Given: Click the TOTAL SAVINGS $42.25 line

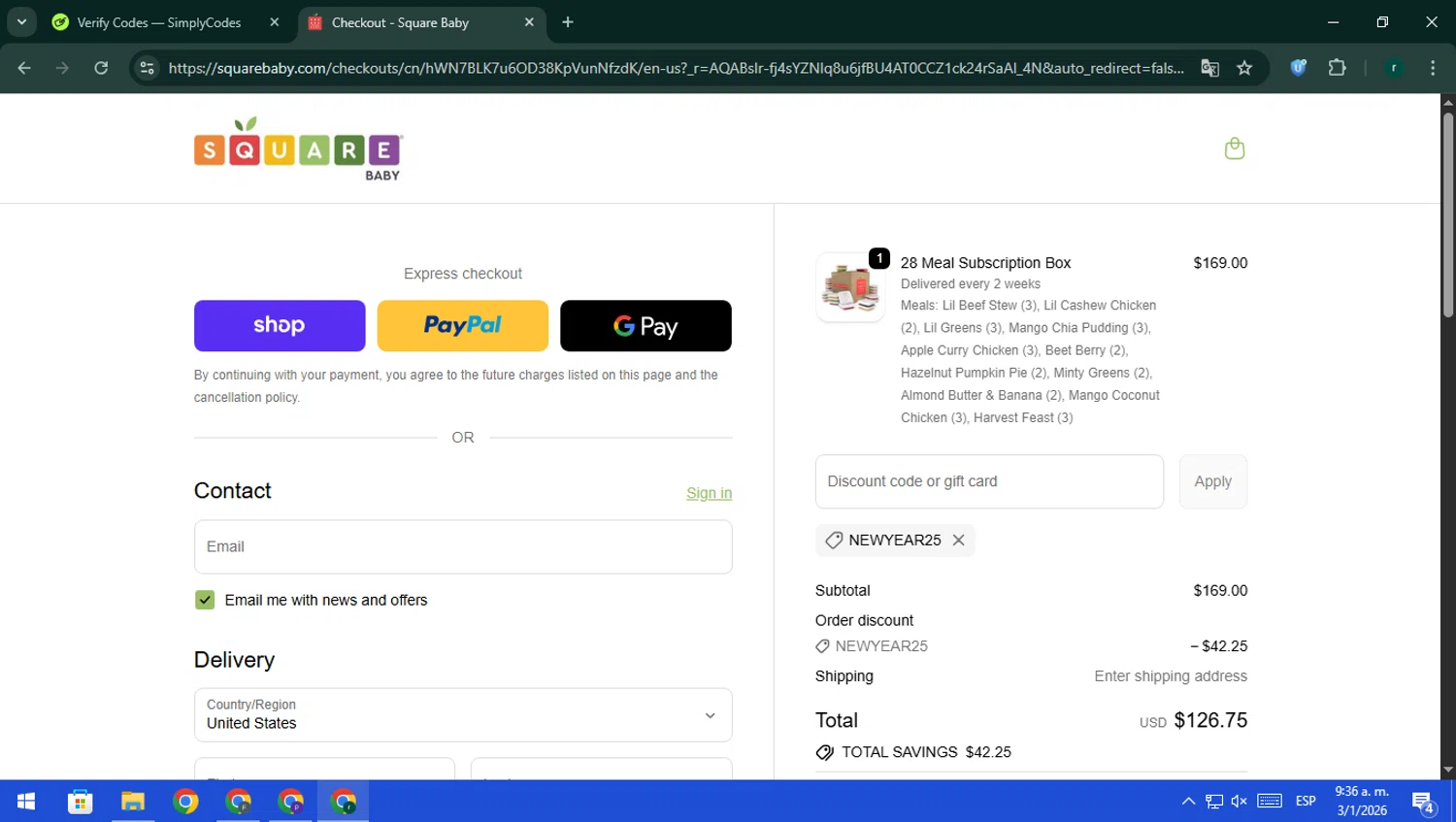Looking at the screenshot, I should click(913, 752).
